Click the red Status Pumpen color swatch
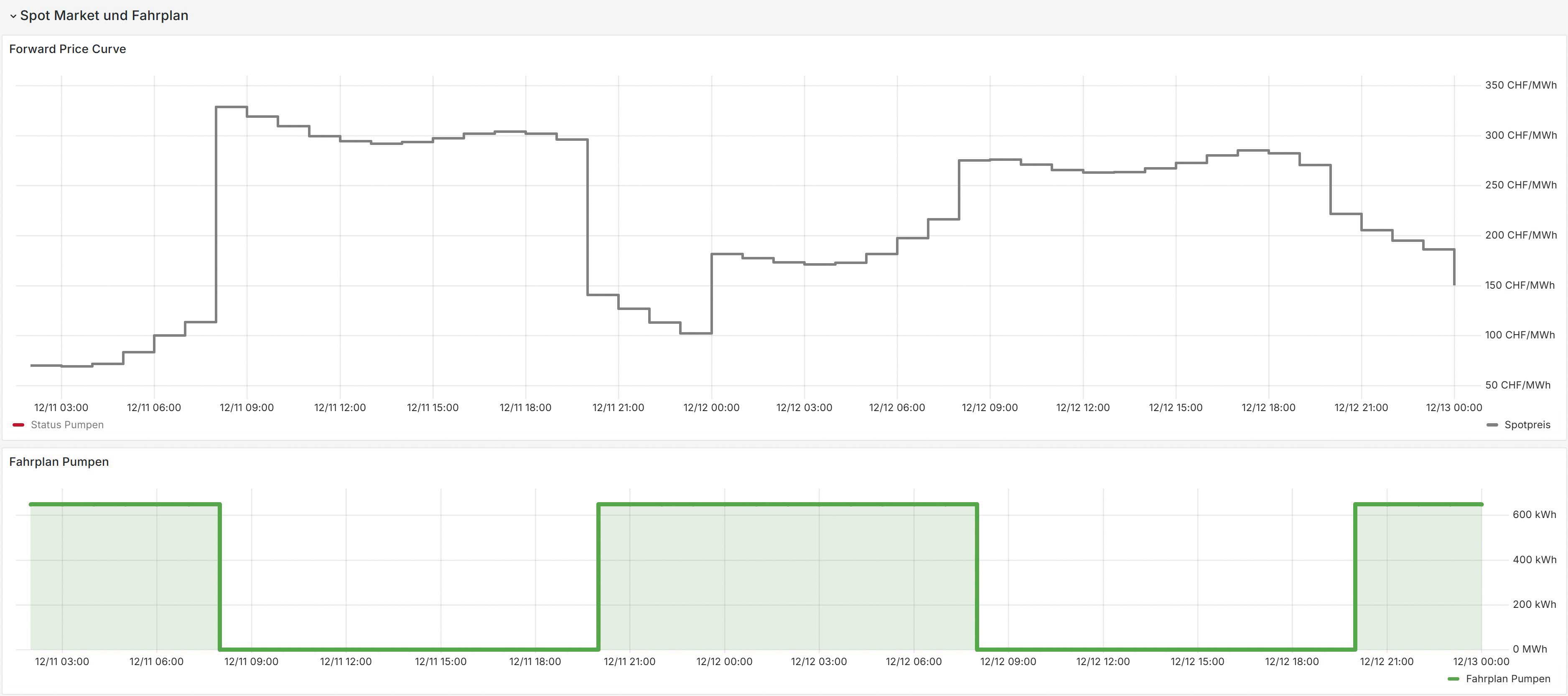Screen dimensions: 1568x696 18,424
